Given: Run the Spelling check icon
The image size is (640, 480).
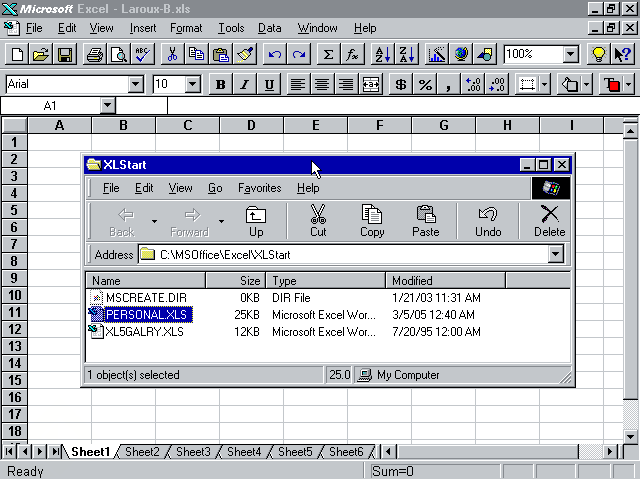Looking at the screenshot, I should (143, 54).
